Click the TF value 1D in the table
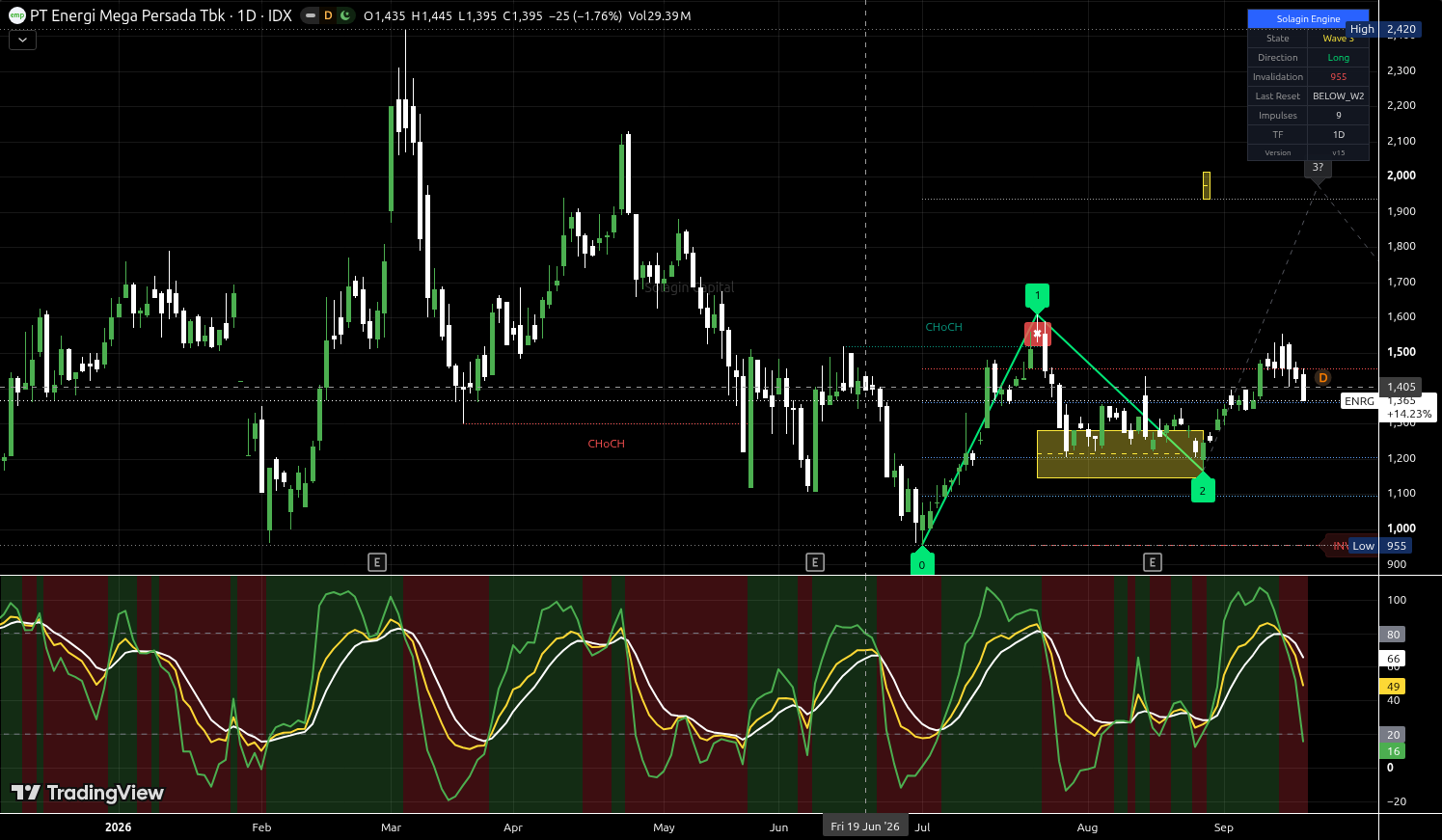The height and width of the screenshot is (840, 1442). pyautogui.click(x=1338, y=135)
